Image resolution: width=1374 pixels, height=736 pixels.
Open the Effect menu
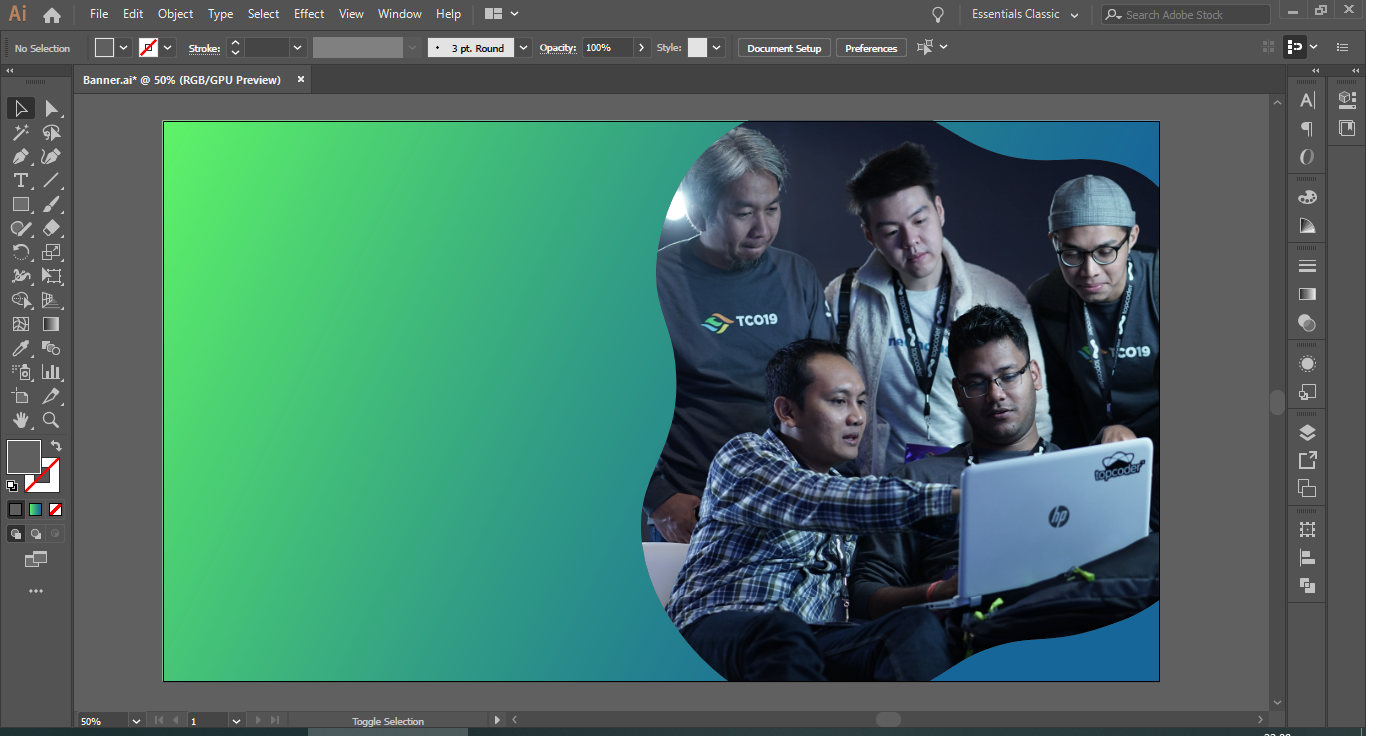(309, 14)
